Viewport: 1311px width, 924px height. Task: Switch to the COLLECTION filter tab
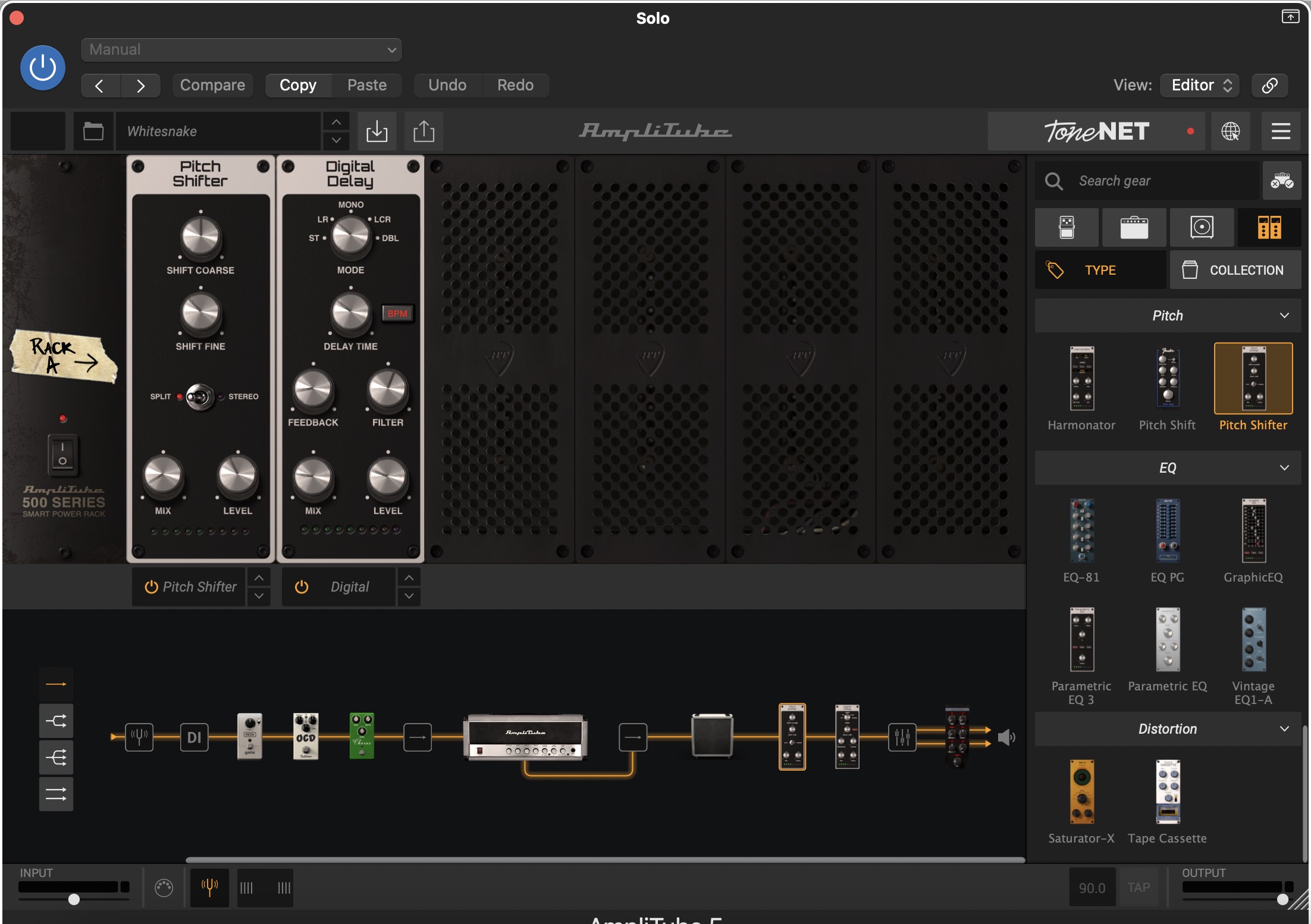tap(1235, 270)
